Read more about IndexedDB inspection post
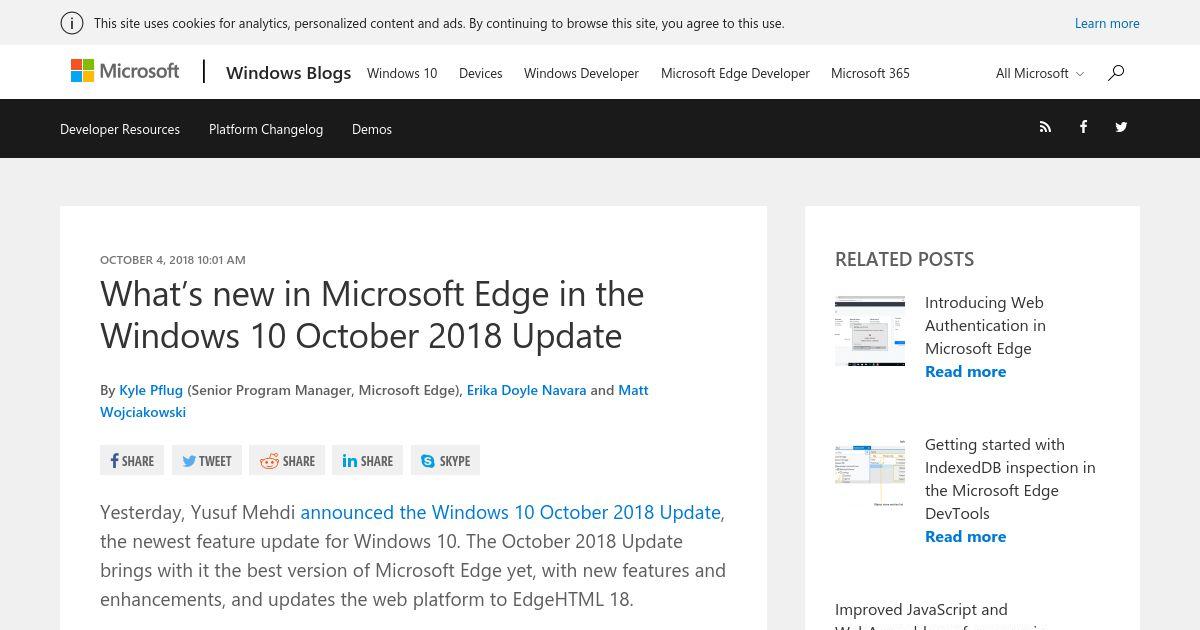Screen dimensions: 1200x630 tap(965, 536)
